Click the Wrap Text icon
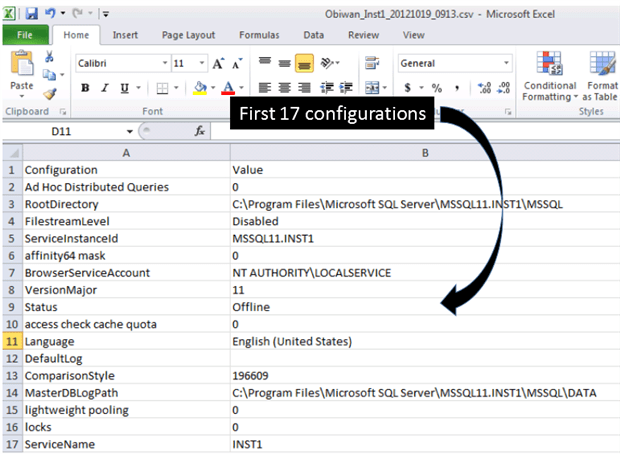 coord(372,63)
